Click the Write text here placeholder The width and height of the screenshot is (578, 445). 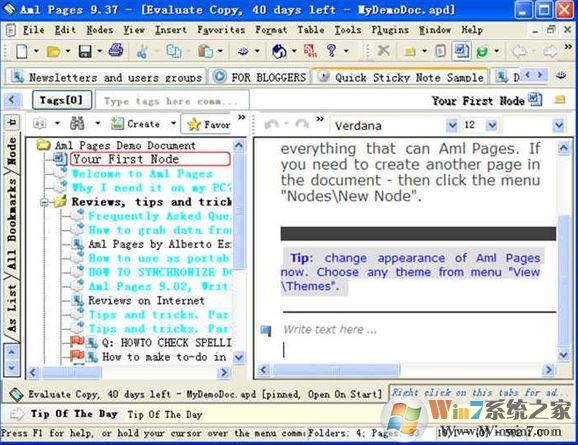tap(329, 329)
